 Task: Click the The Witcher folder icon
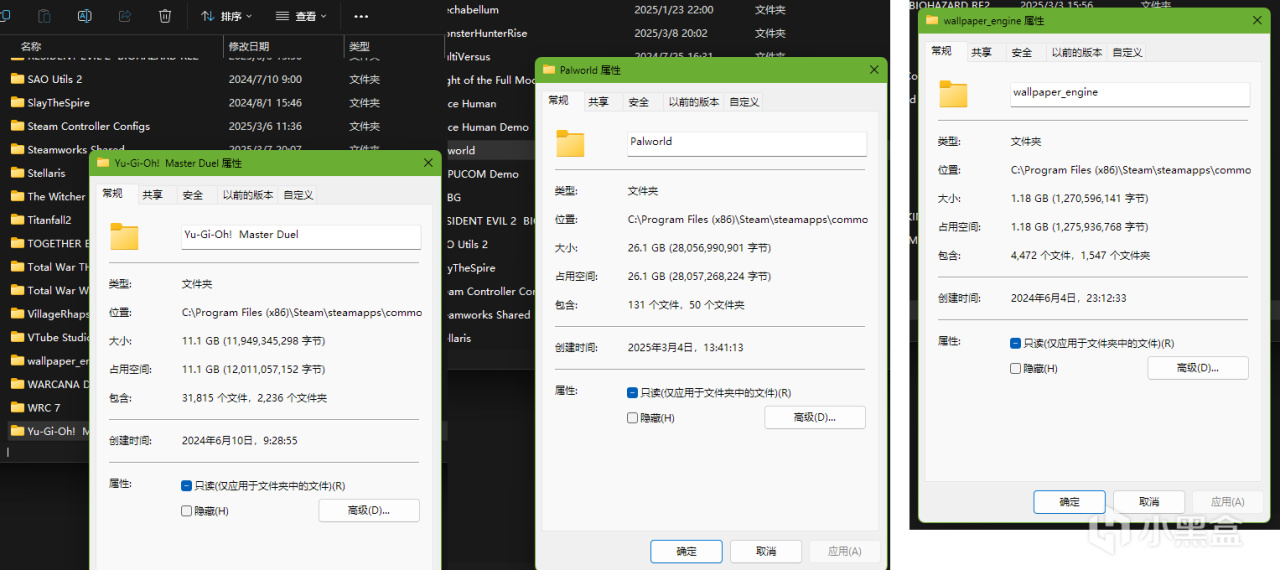click(x=17, y=196)
